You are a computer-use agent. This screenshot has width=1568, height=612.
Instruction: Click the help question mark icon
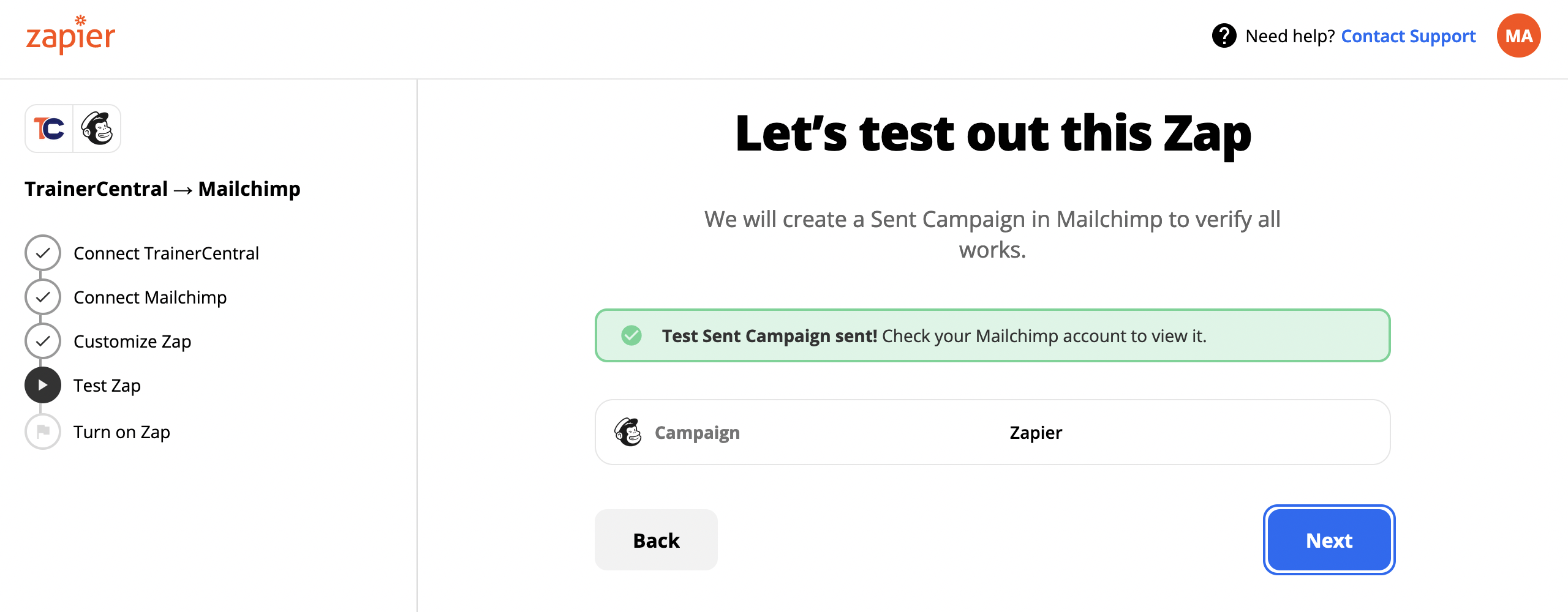click(x=1224, y=36)
